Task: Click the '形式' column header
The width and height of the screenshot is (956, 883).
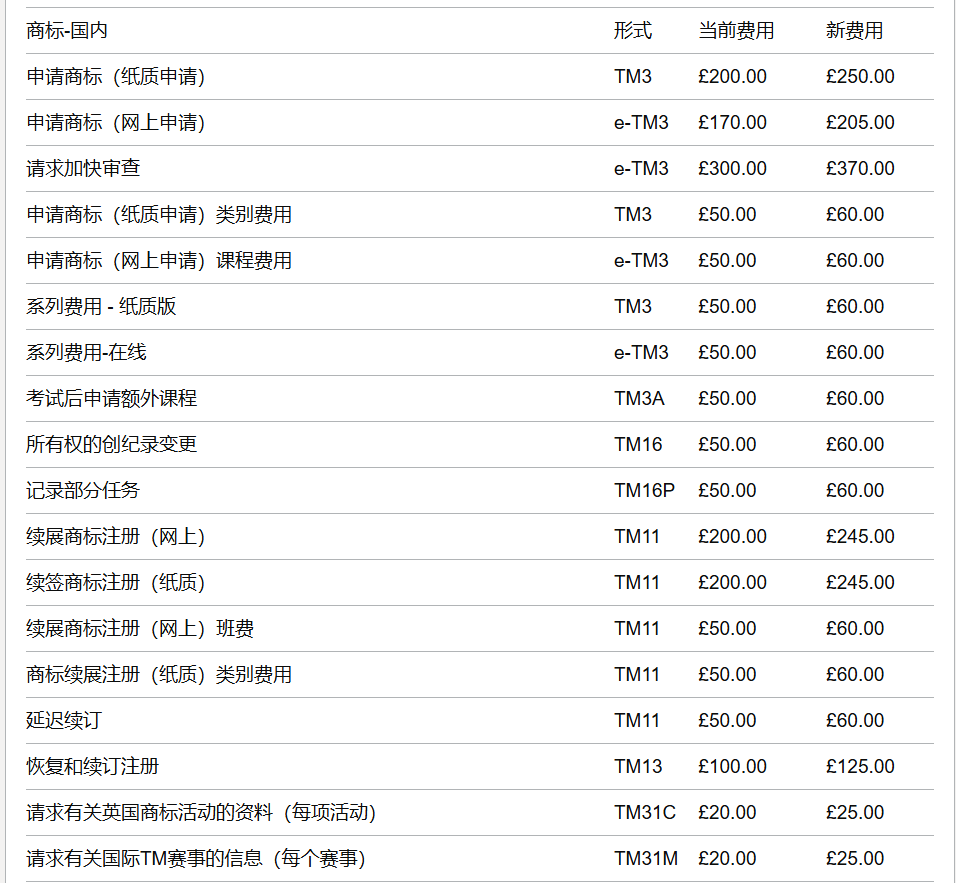Action: (633, 30)
